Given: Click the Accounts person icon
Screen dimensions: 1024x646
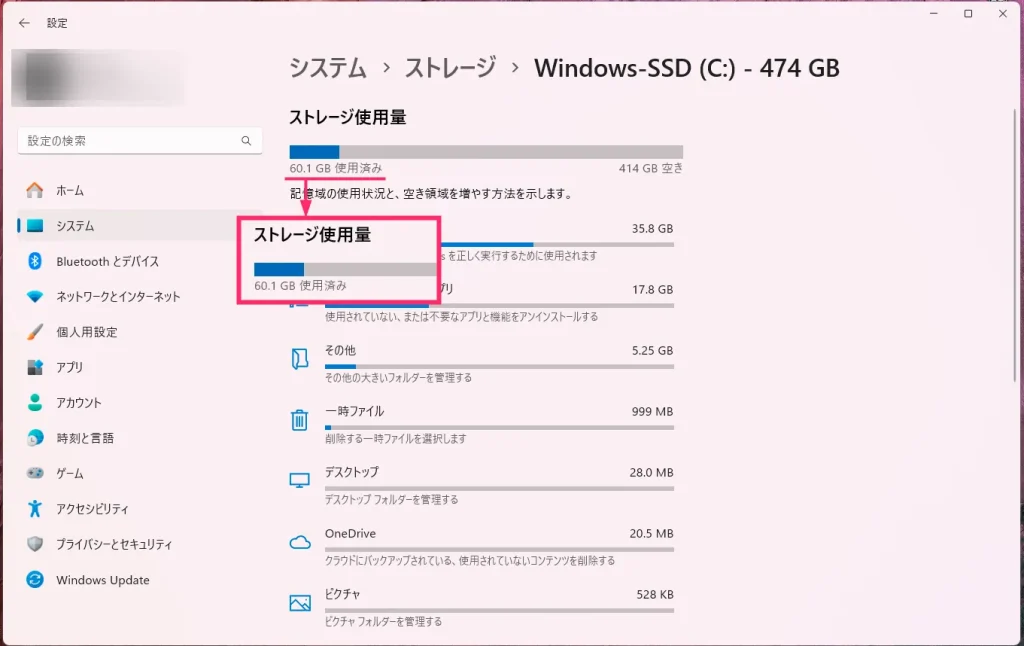Looking at the screenshot, I should click(x=35, y=402).
